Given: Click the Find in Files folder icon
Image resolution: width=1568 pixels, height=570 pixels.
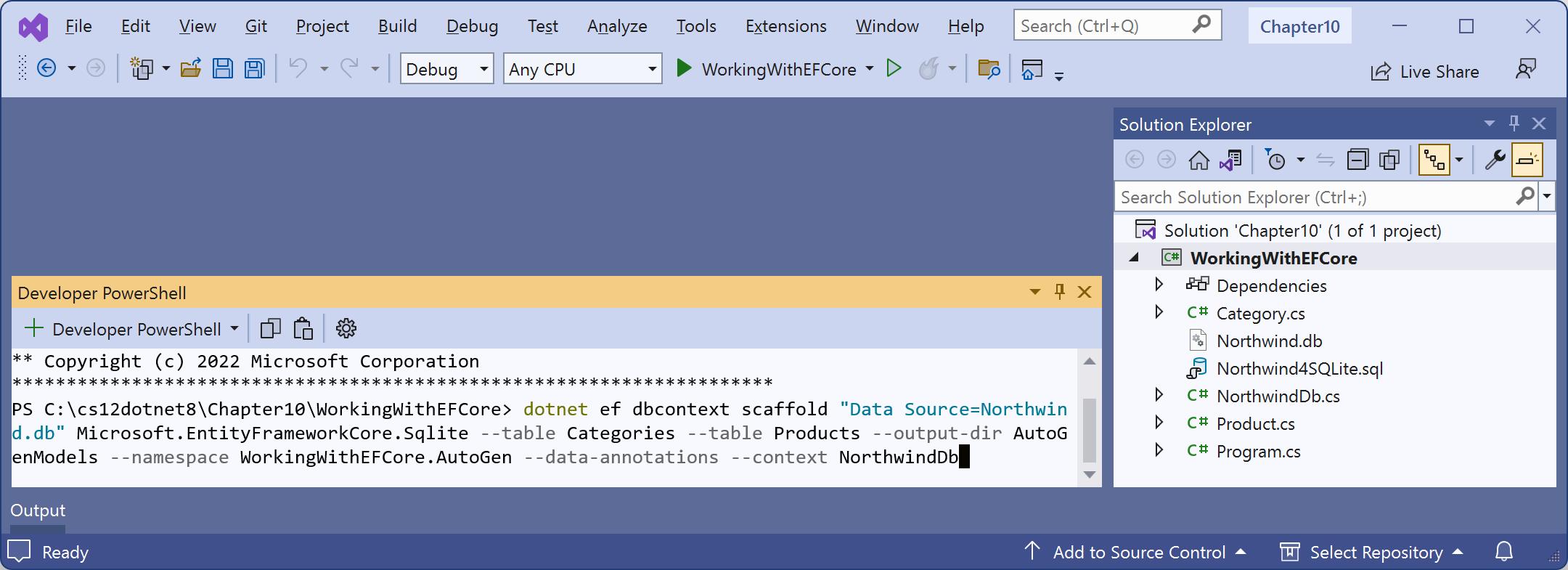Looking at the screenshot, I should 989,69.
